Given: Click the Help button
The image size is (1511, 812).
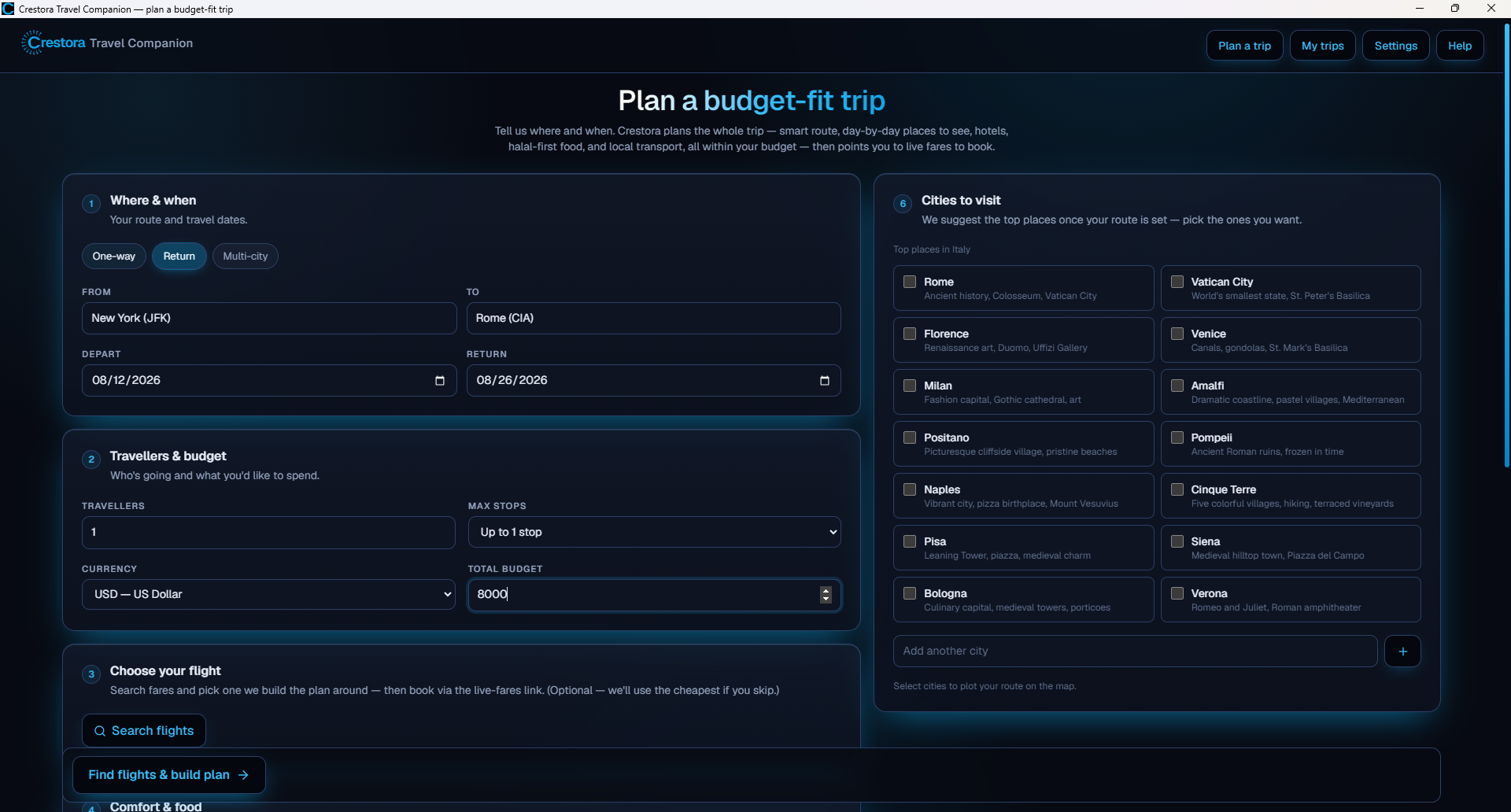Looking at the screenshot, I should pyautogui.click(x=1460, y=46).
